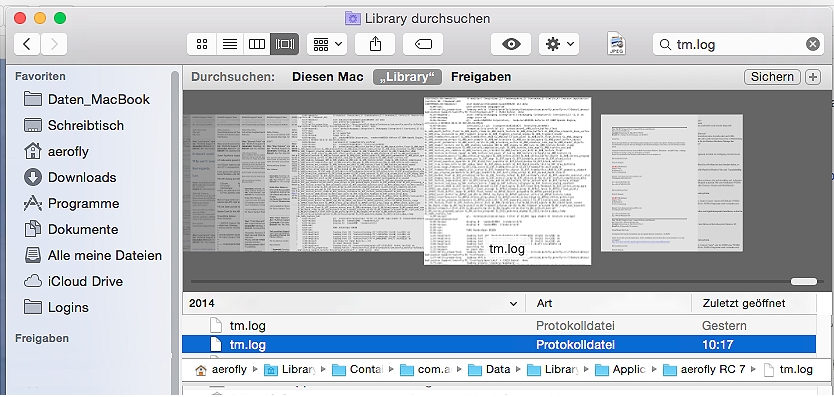Switch to Cover Flow view
The image size is (834, 397).
285,44
